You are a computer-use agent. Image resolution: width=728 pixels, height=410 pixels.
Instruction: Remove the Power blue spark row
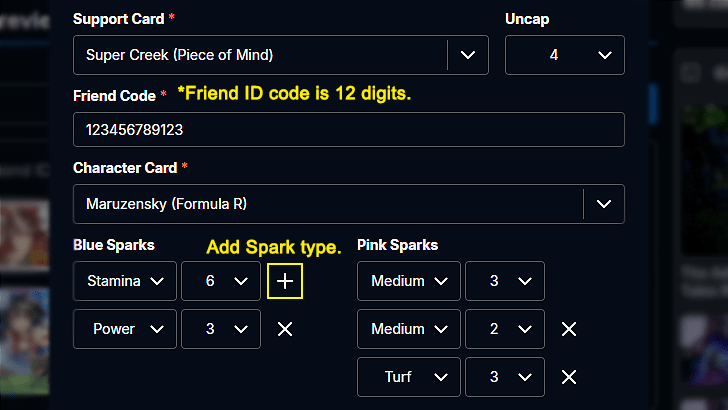[285, 329]
